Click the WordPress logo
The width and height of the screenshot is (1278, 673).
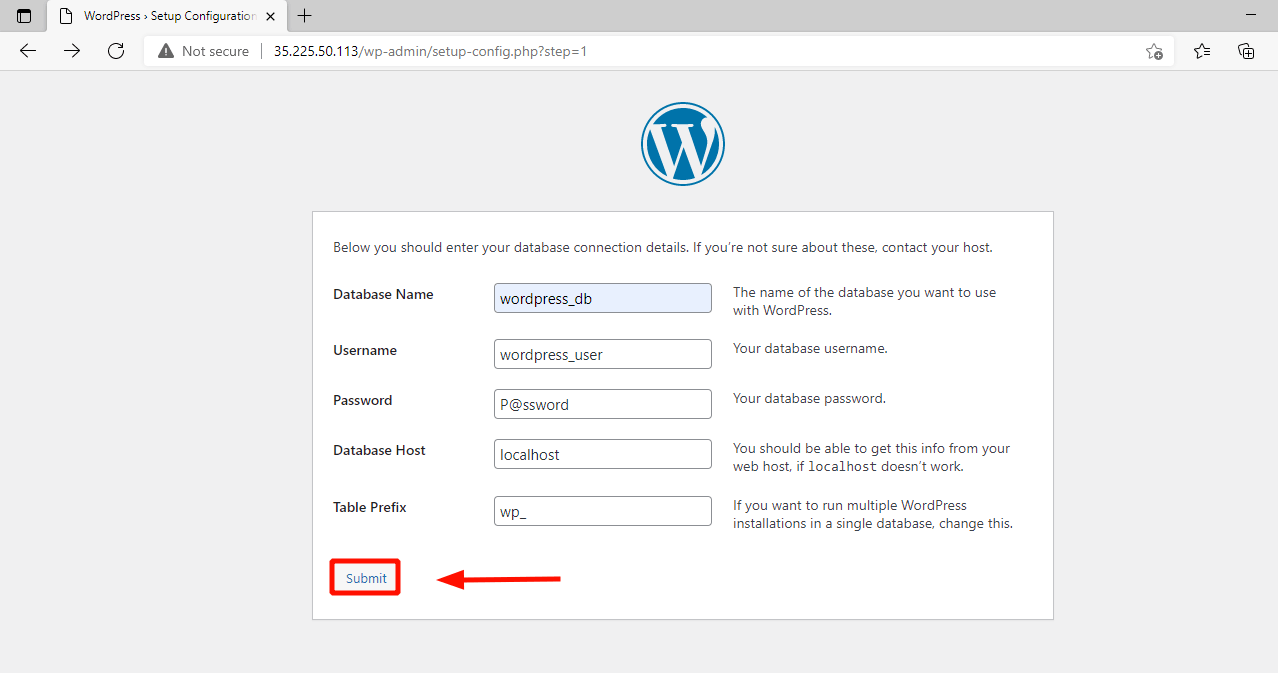click(683, 144)
